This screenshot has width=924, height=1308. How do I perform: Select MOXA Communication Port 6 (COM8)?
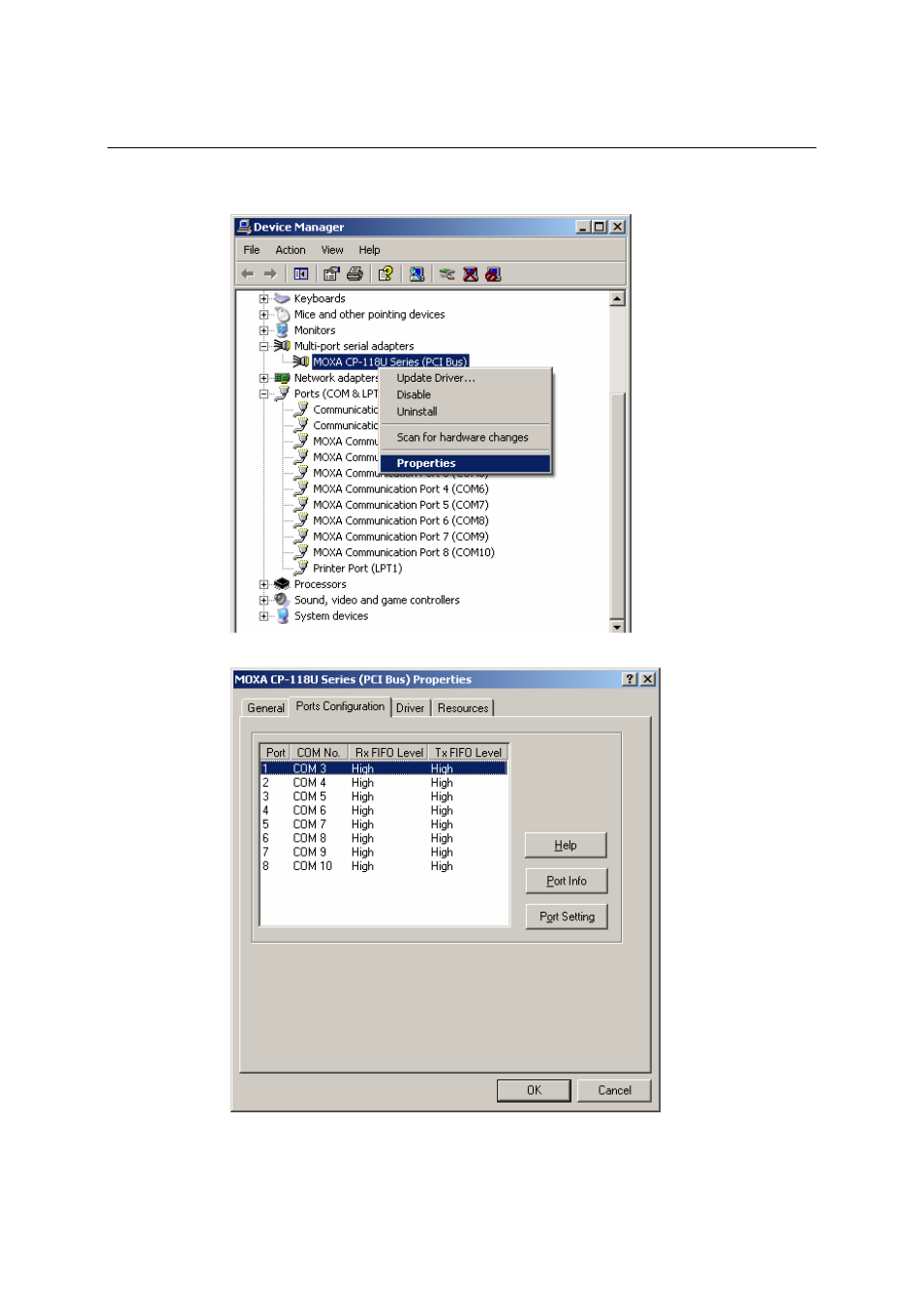pos(400,520)
